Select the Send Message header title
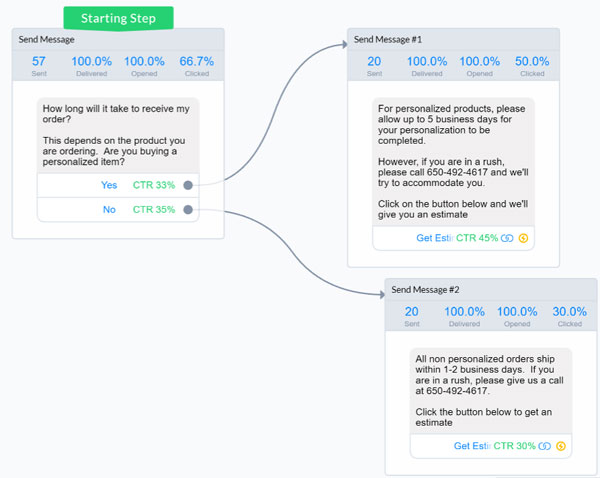 tap(46, 39)
